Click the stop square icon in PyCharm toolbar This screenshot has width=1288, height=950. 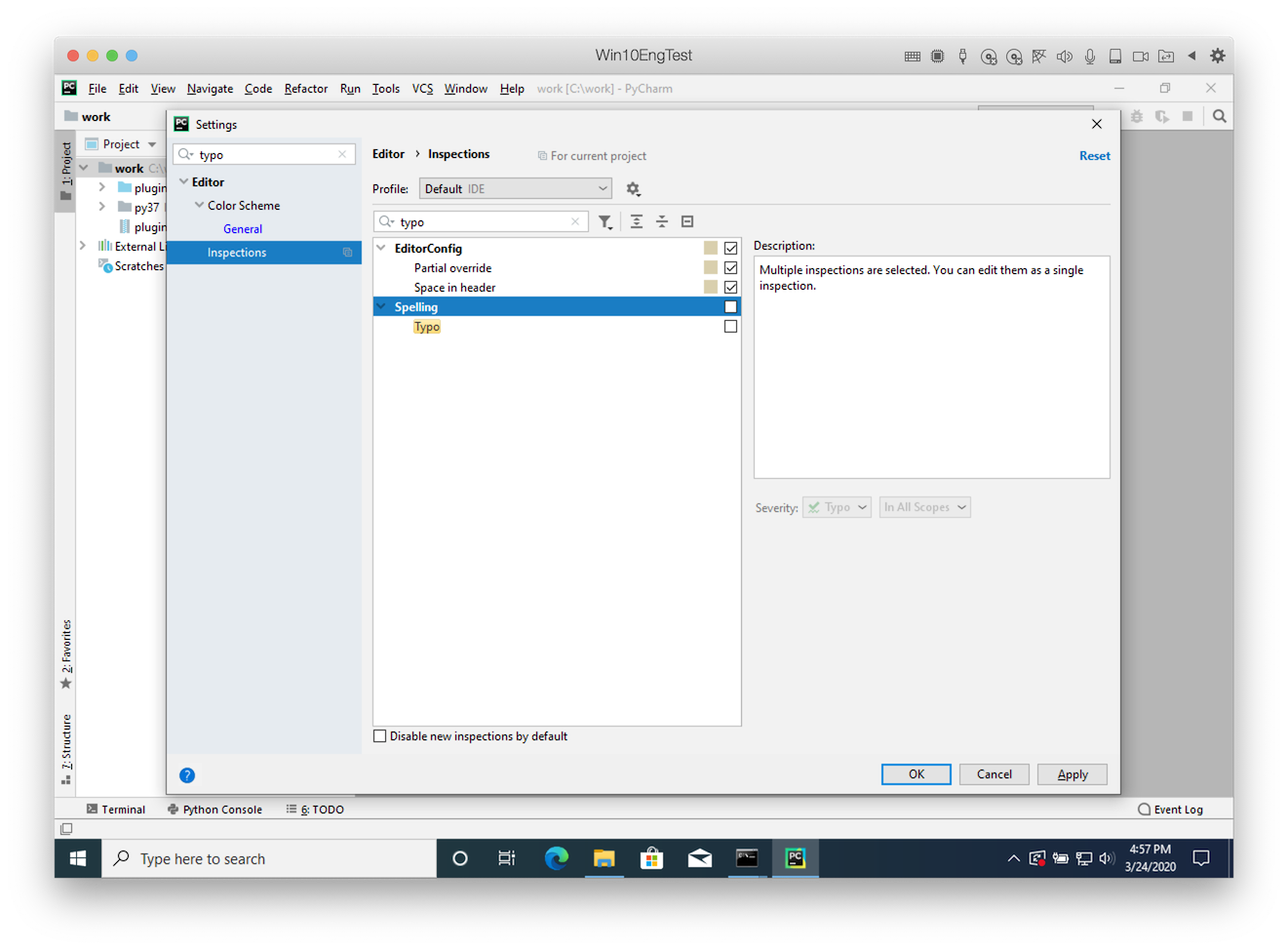point(1188,116)
